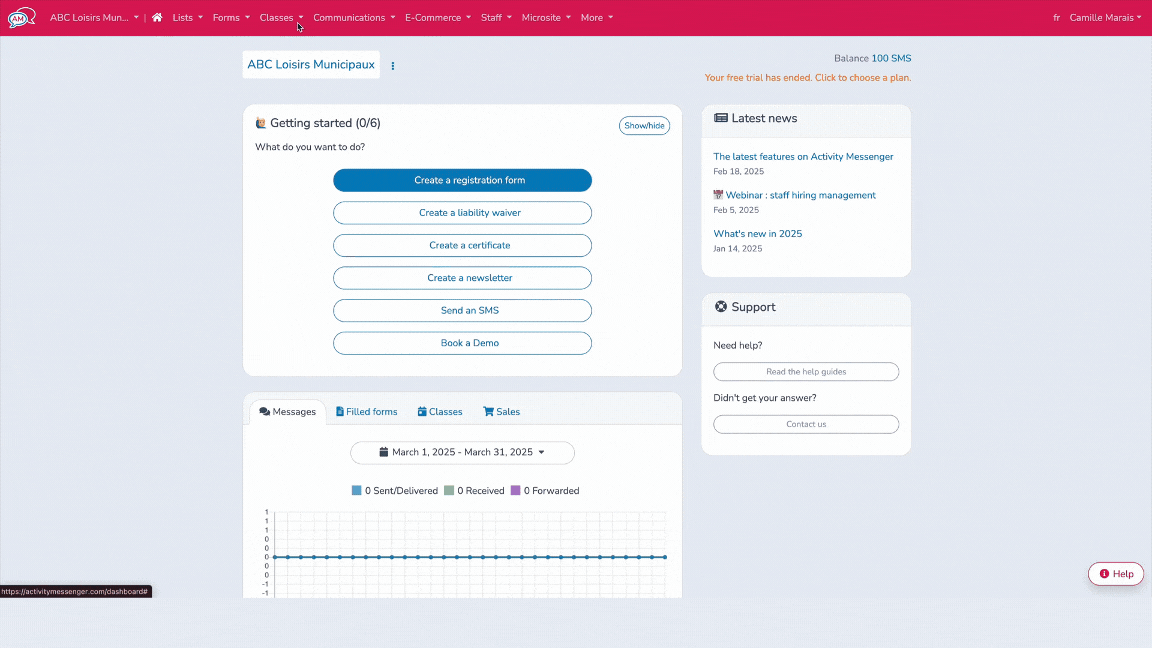Select the Messages tab chat bubble icon

tap(263, 411)
